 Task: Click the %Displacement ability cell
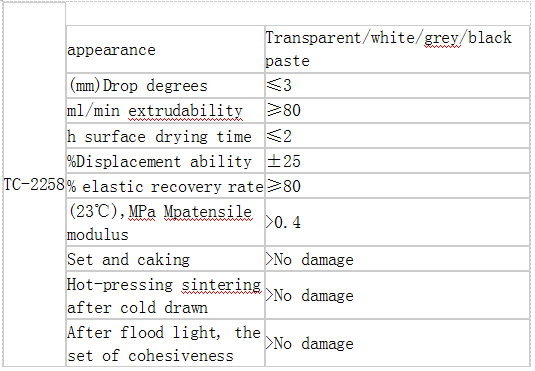165,161
